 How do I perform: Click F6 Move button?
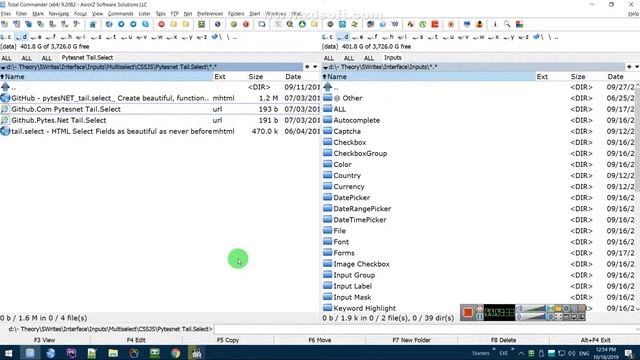point(320,340)
